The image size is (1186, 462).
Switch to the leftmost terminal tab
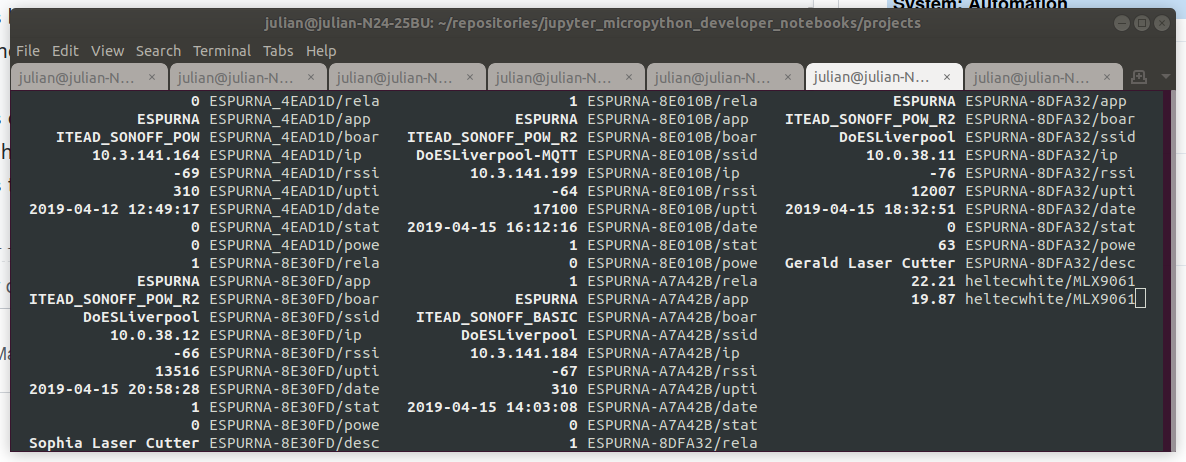[89, 77]
